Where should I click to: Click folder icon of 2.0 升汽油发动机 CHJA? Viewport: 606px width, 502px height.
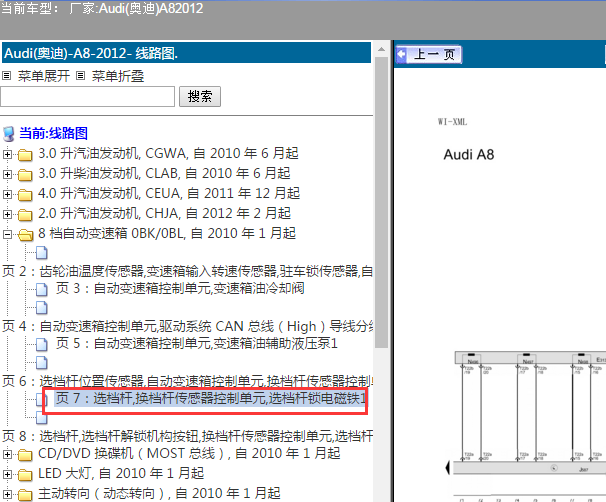(25, 215)
